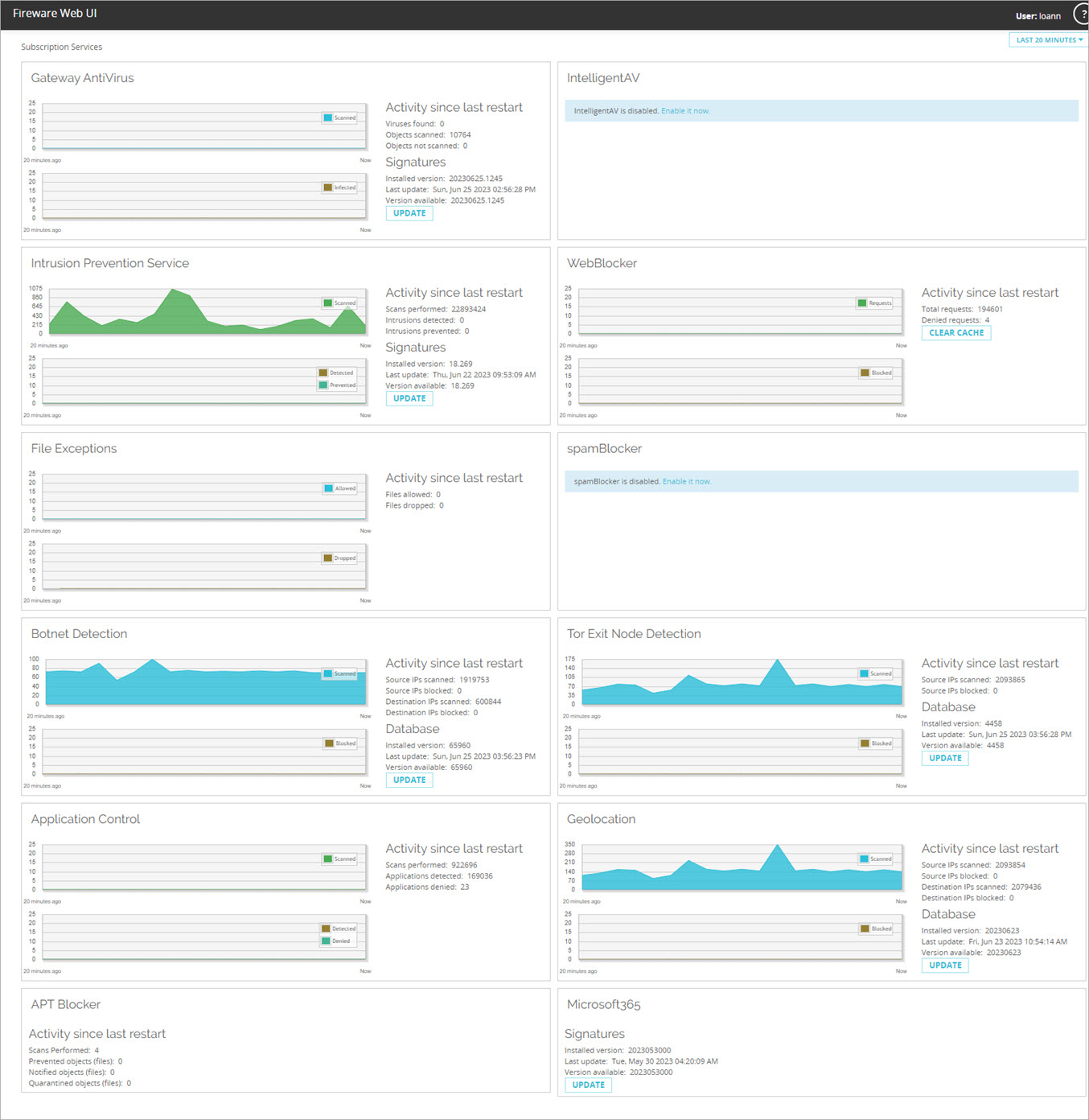The width and height of the screenshot is (1089, 1120).
Task: Update the Geolocation database
Action: click(x=944, y=966)
